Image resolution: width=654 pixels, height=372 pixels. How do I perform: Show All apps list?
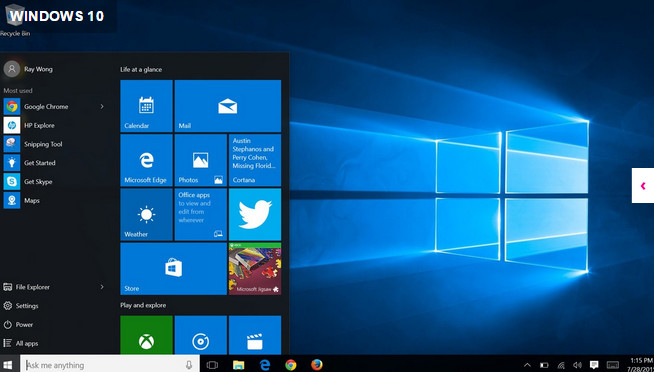pos(27,343)
